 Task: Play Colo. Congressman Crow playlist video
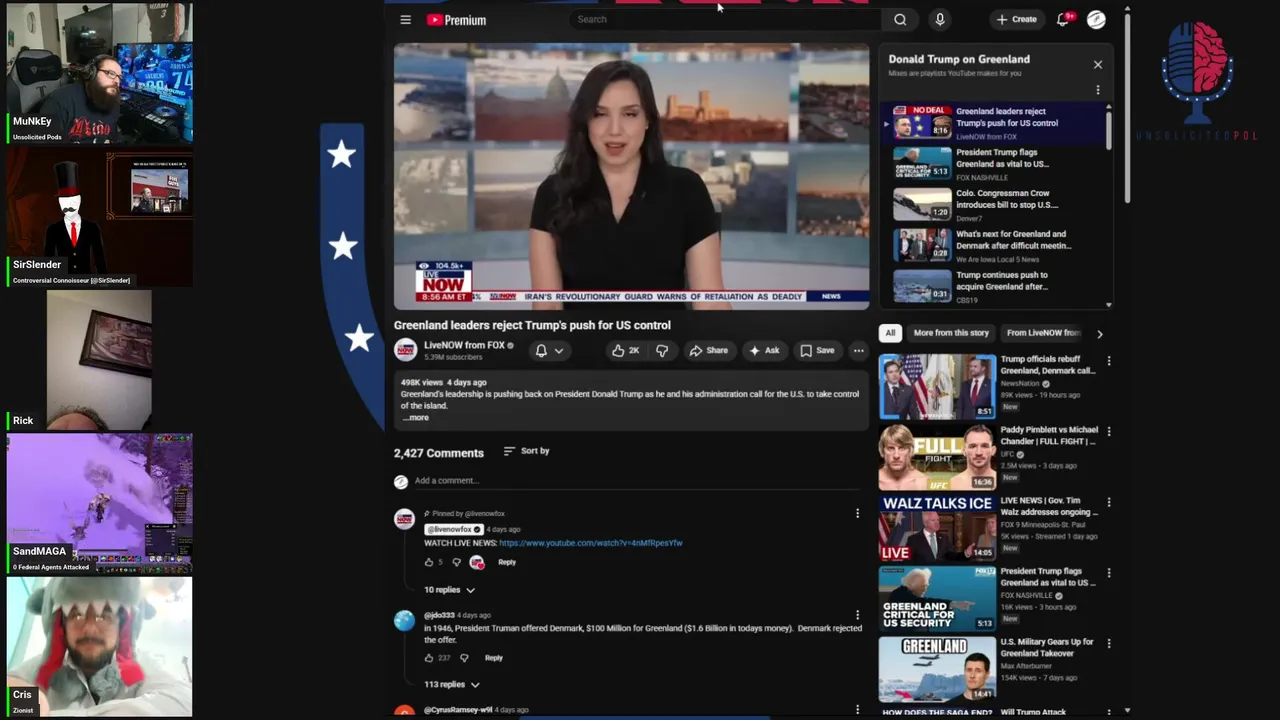[x=995, y=204]
